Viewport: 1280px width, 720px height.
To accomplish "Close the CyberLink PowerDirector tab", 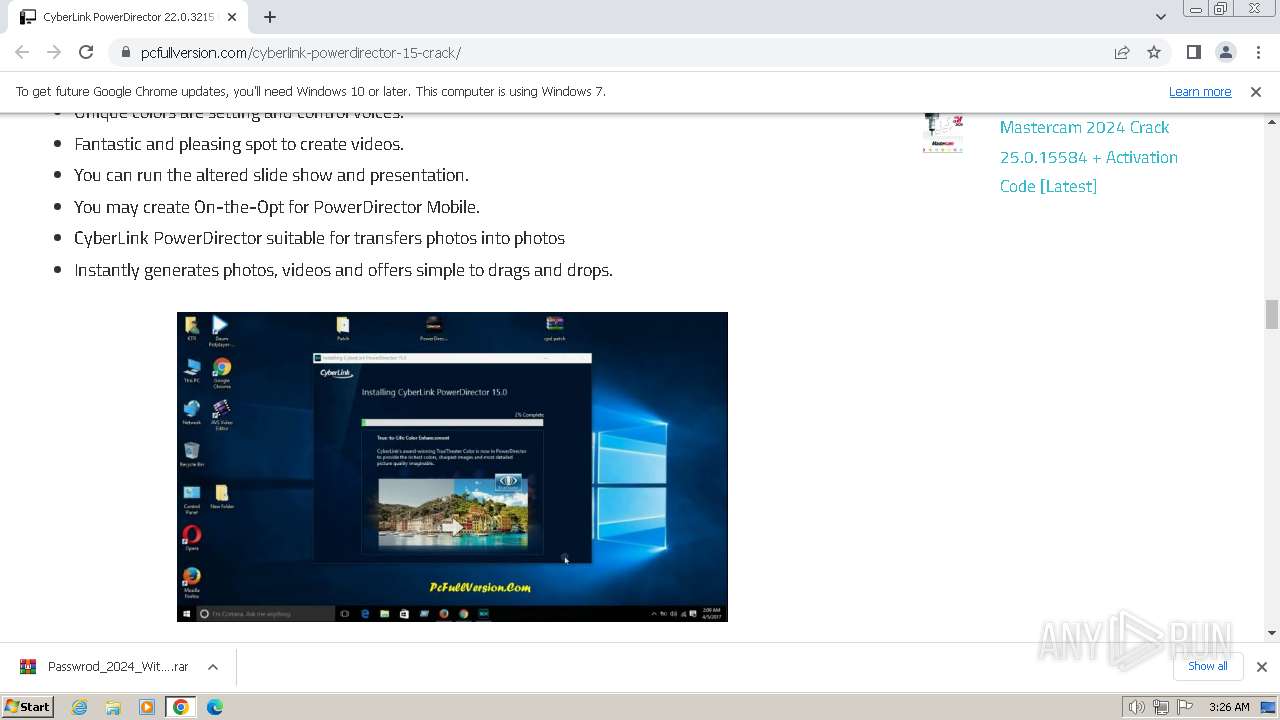I will click(x=233, y=17).
